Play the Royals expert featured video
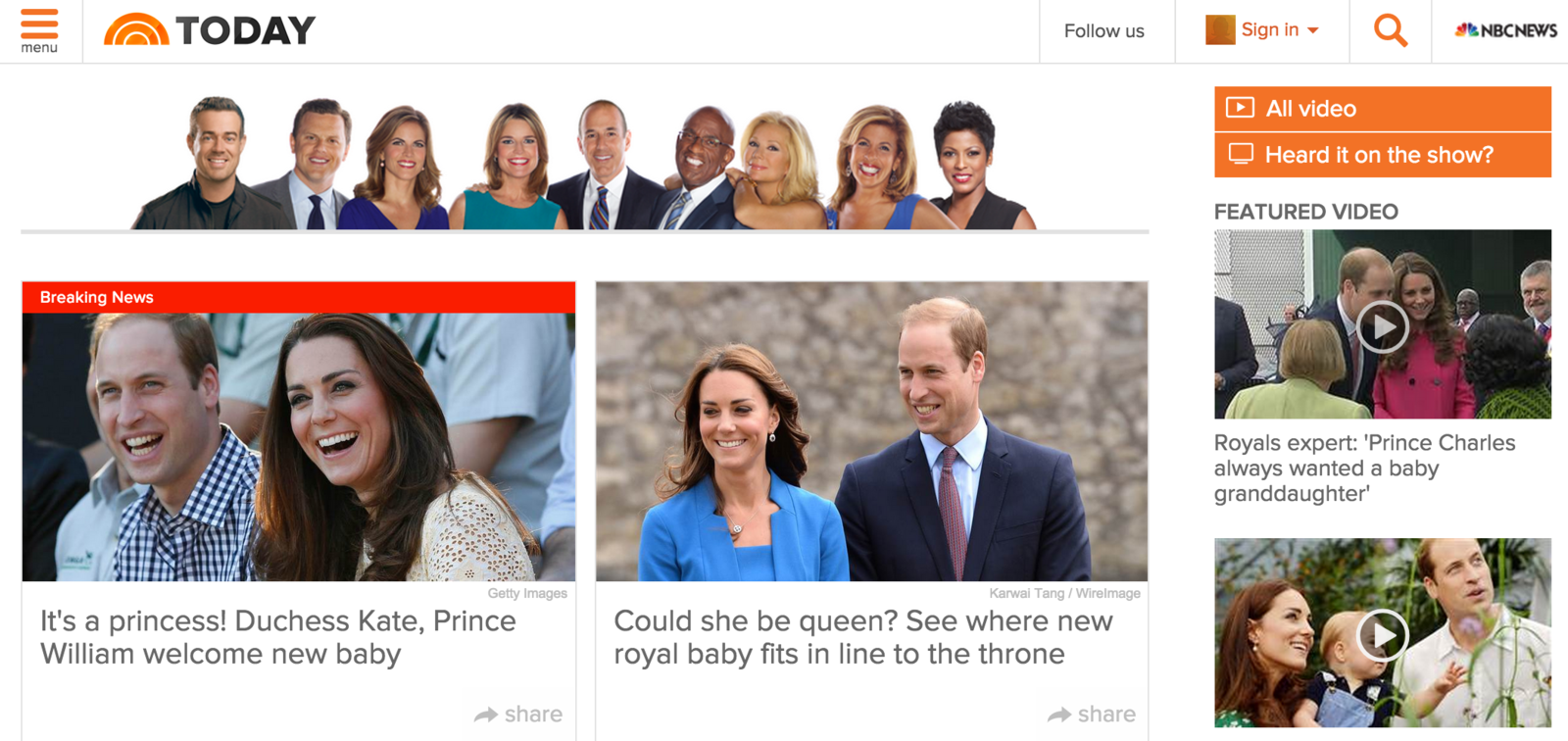This screenshot has height=741, width=1568. [x=1383, y=326]
